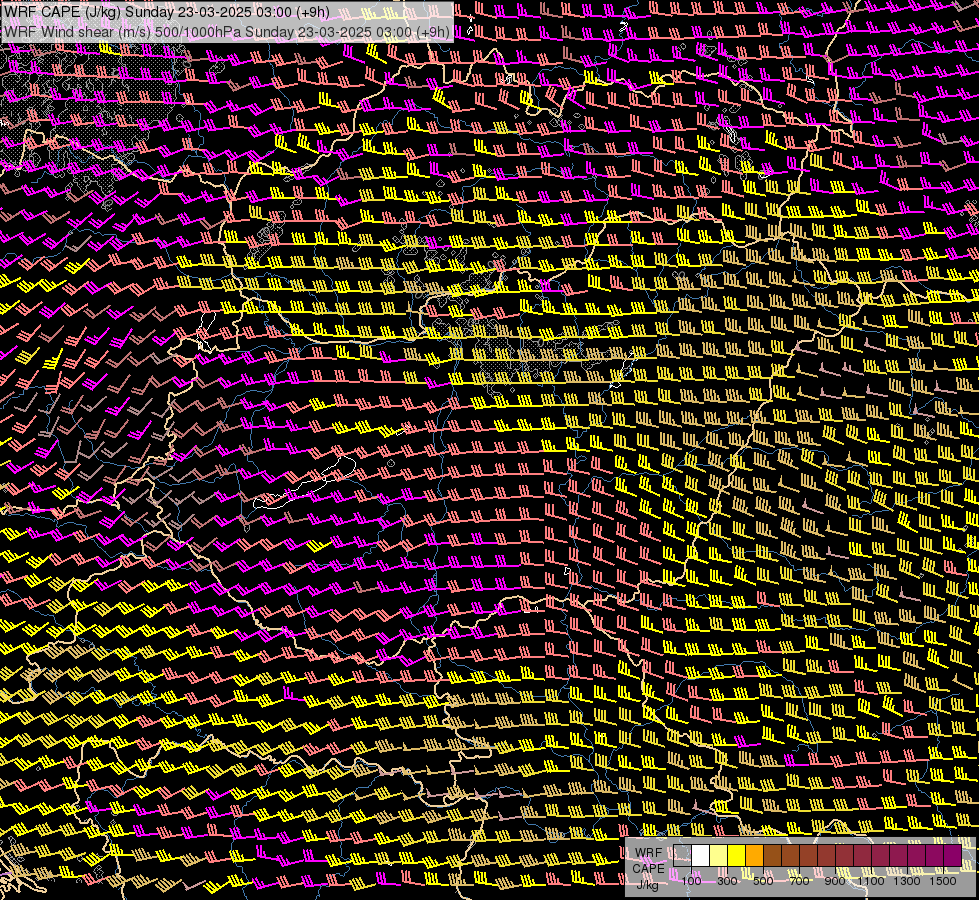This screenshot has width=979, height=900.
Task: Click the legend value 1500
Action: pos(943,881)
